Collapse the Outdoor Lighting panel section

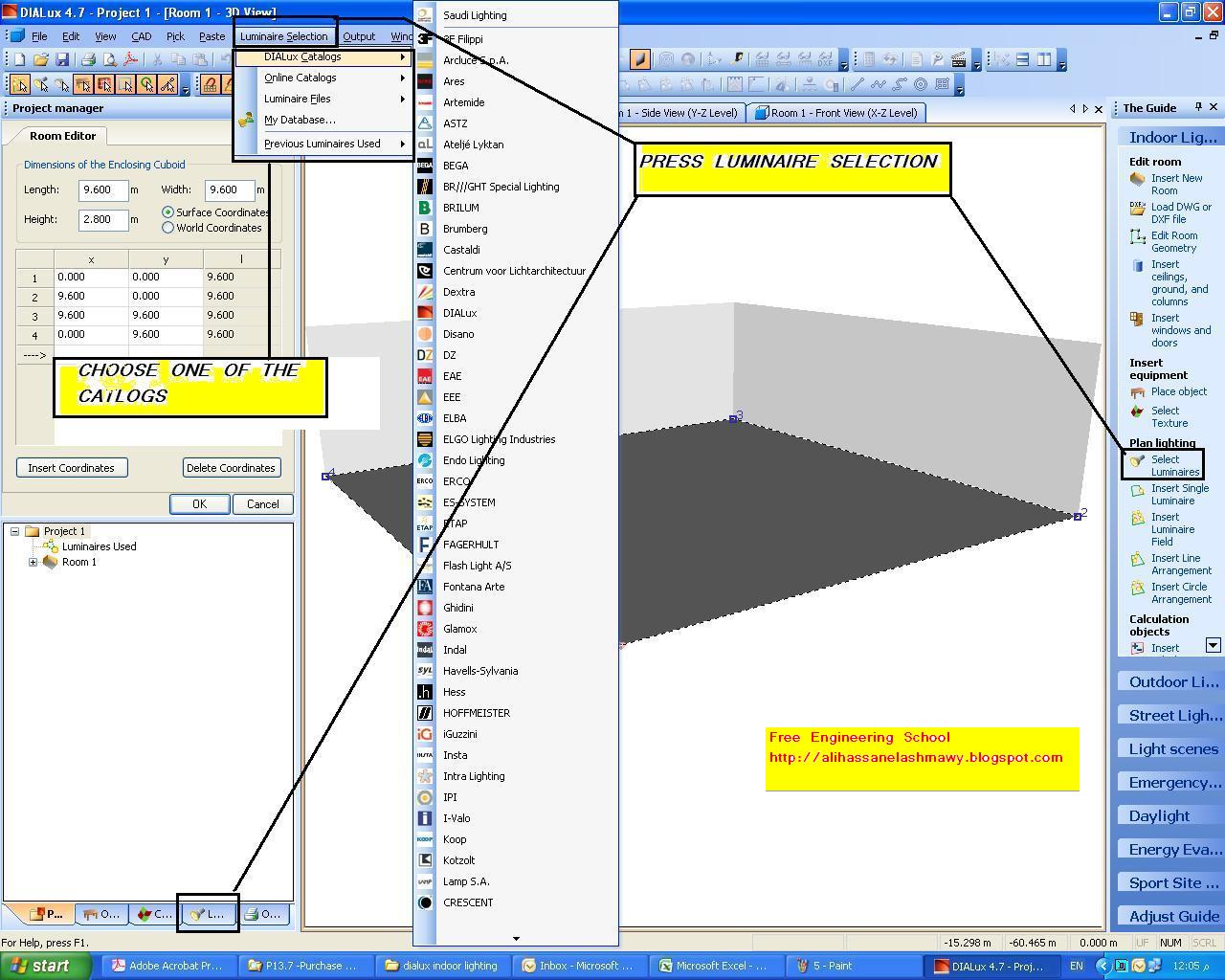(1169, 680)
